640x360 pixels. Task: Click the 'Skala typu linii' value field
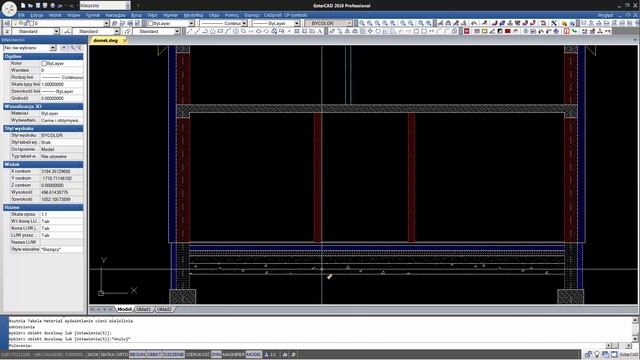pos(62,84)
